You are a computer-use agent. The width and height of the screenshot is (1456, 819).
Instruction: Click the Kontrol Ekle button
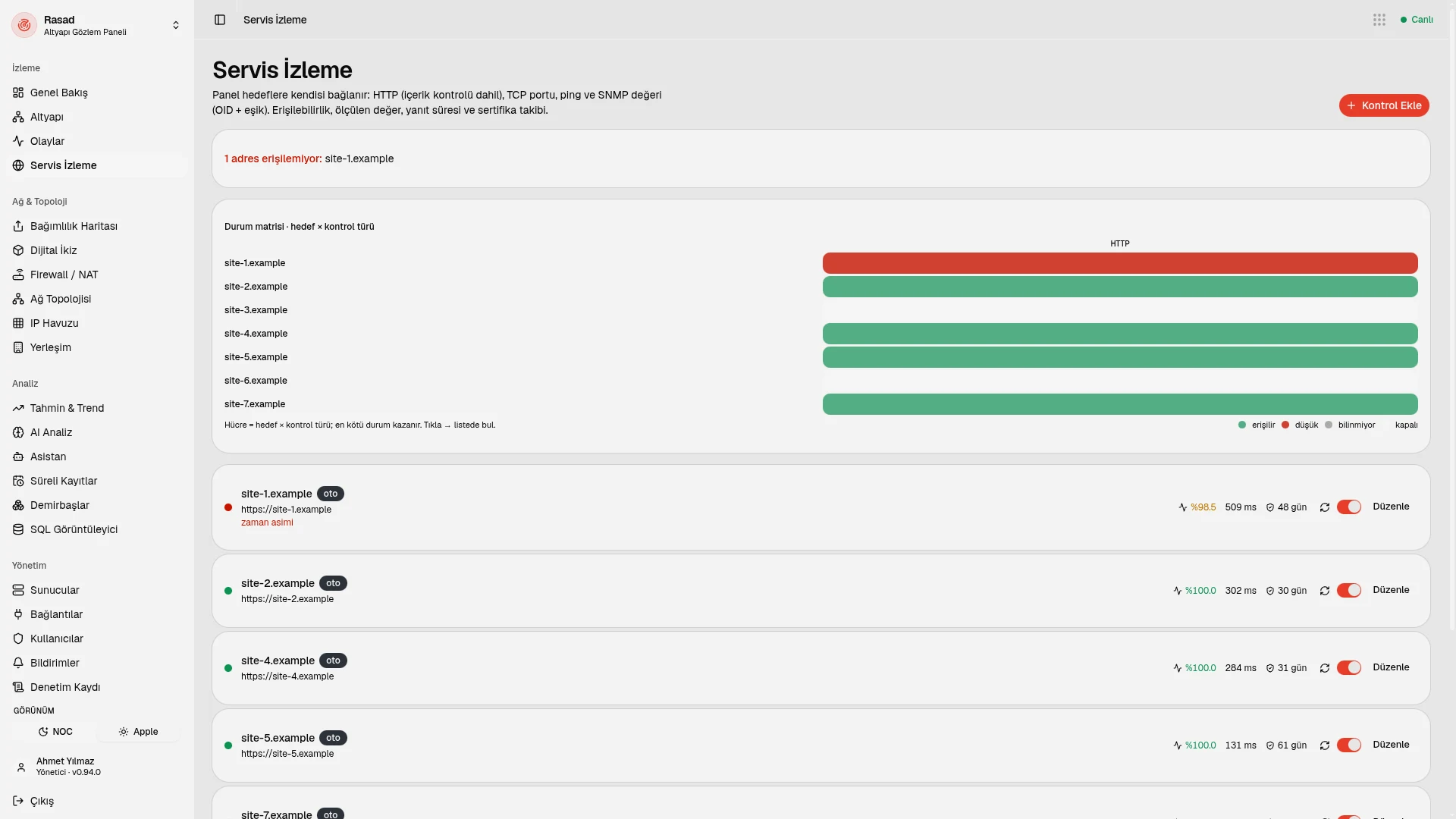point(1384,105)
